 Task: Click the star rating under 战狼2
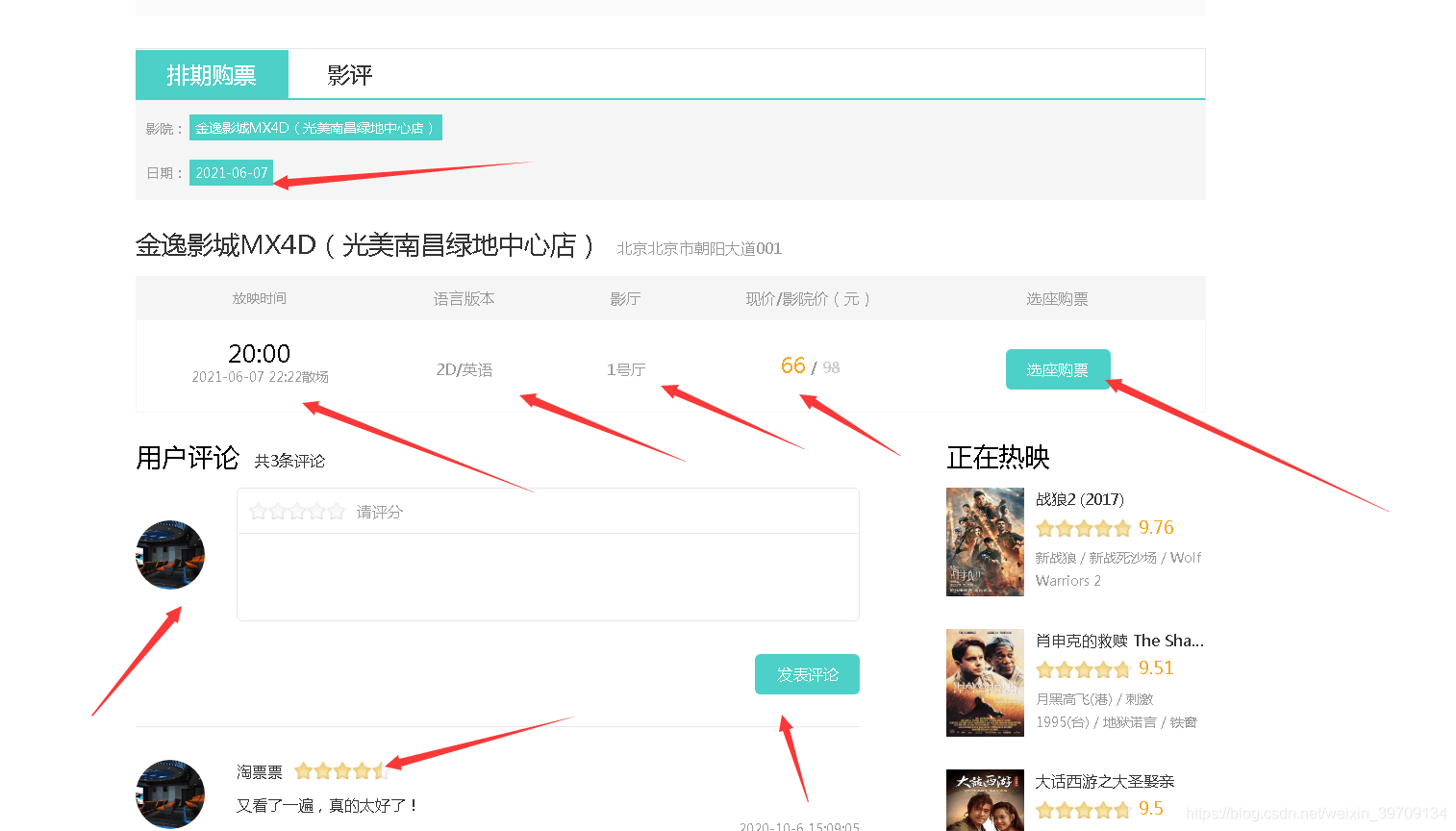pos(1084,528)
